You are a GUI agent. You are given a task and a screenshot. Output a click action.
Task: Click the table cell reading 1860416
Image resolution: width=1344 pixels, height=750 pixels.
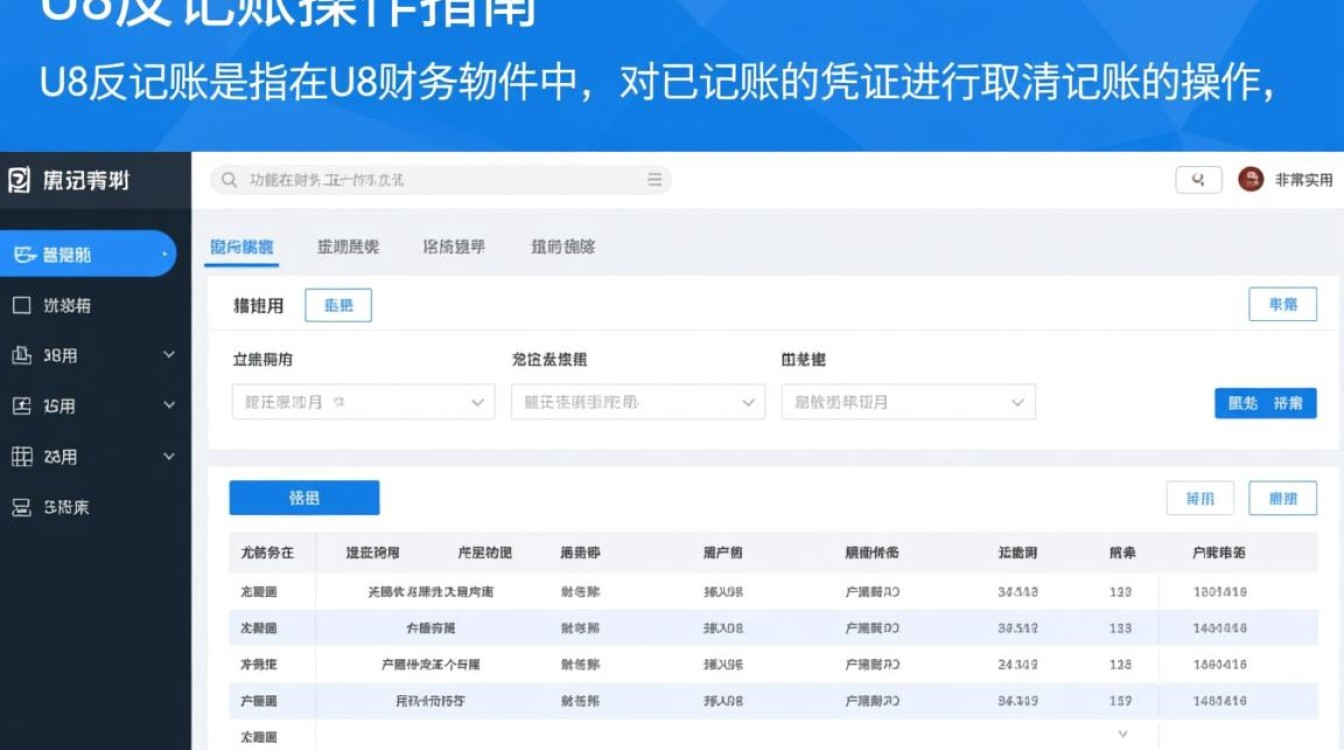coord(1220,664)
